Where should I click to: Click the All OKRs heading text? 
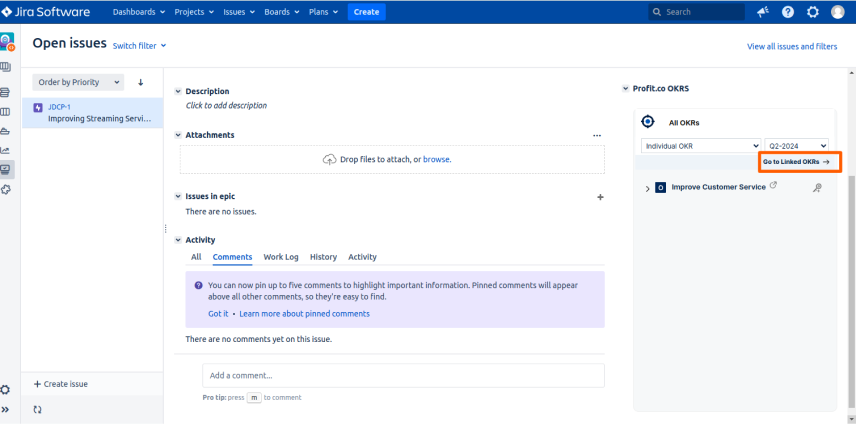point(683,123)
